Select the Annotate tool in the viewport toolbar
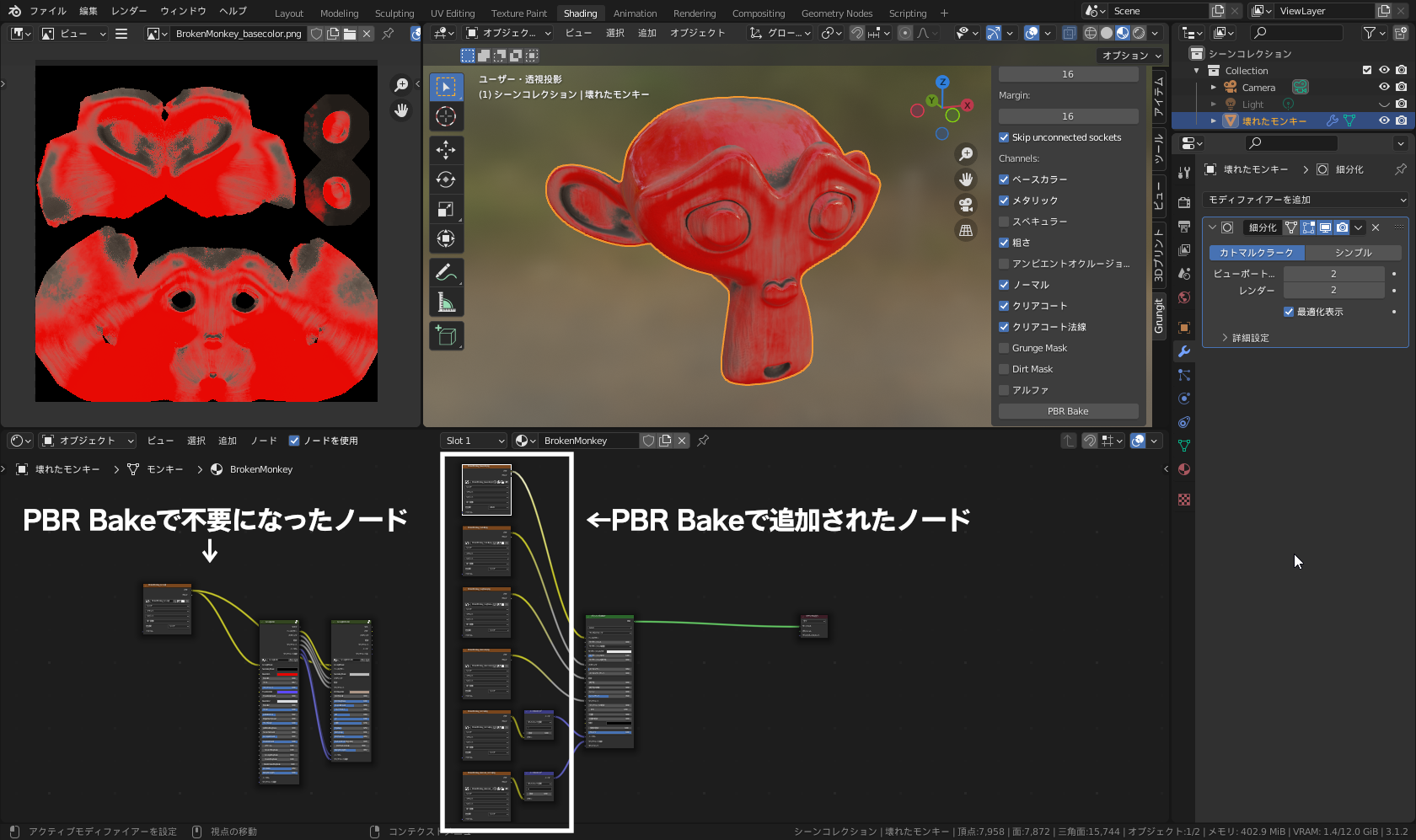The image size is (1416, 840). [x=446, y=271]
